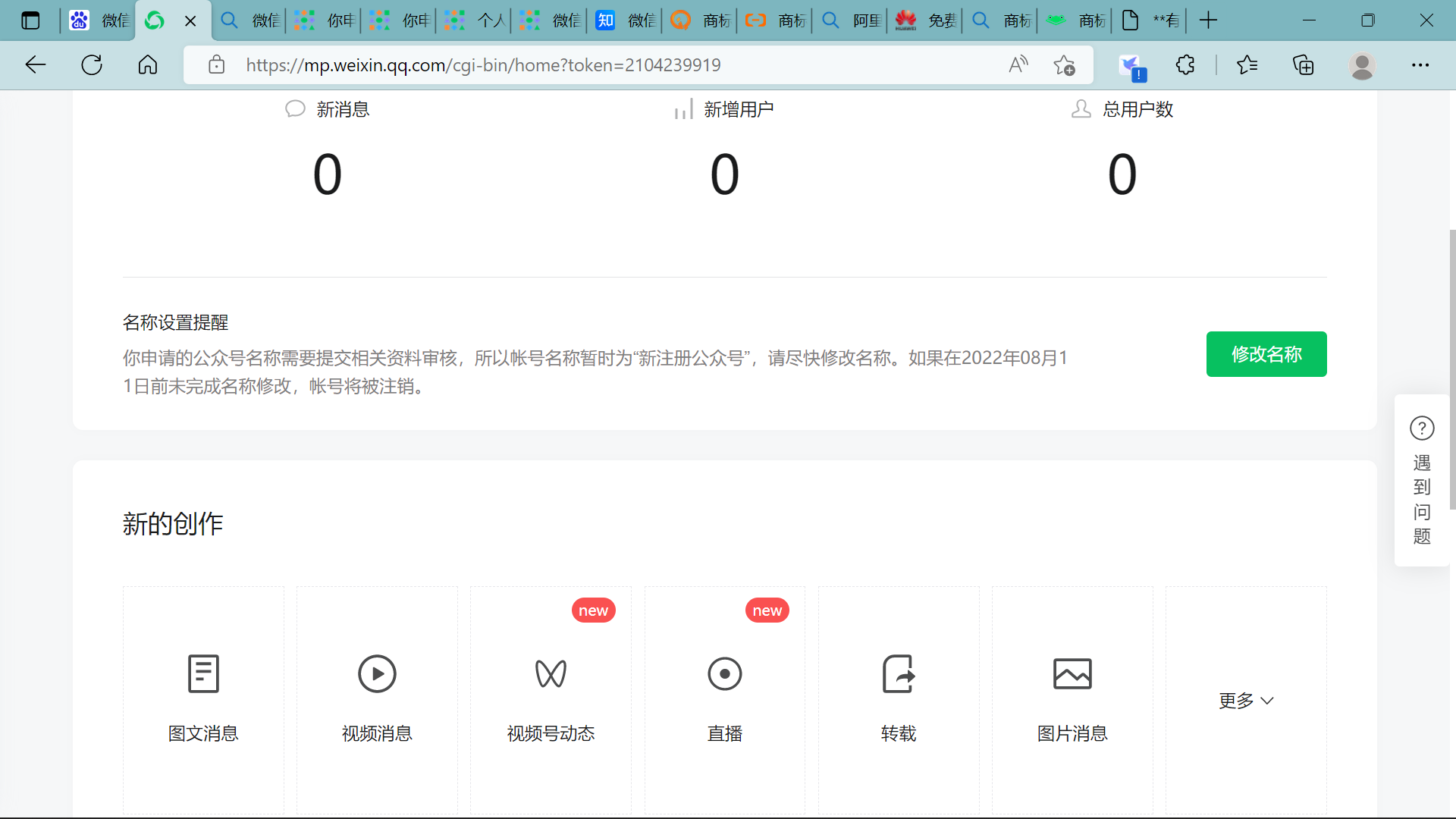Click the green 修改名称 button
1456x819 pixels.
[1266, 354]
